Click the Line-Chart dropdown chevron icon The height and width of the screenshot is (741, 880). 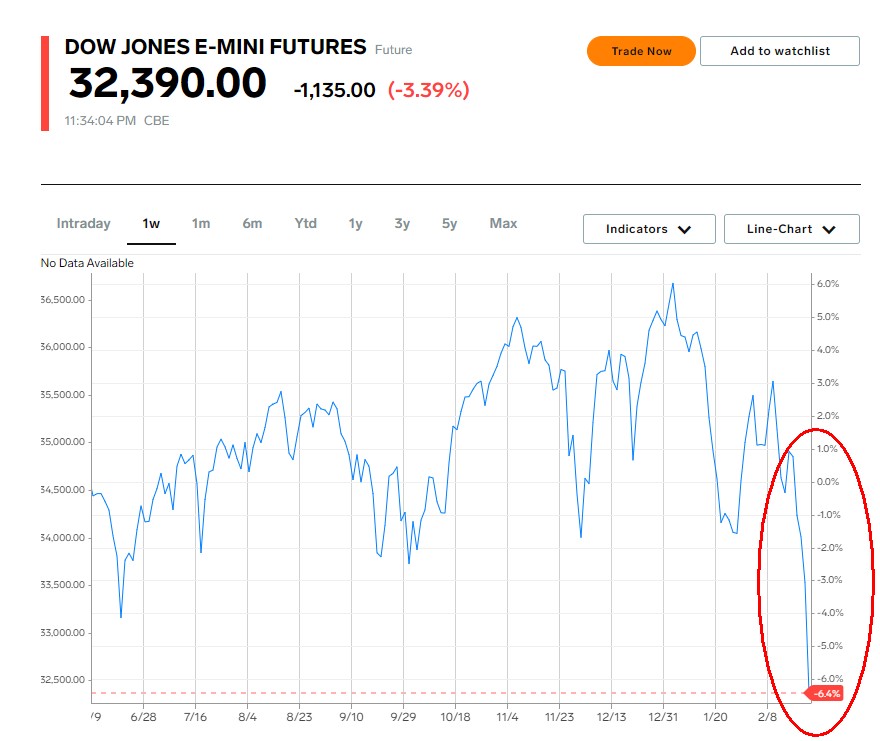click(829, 230)
